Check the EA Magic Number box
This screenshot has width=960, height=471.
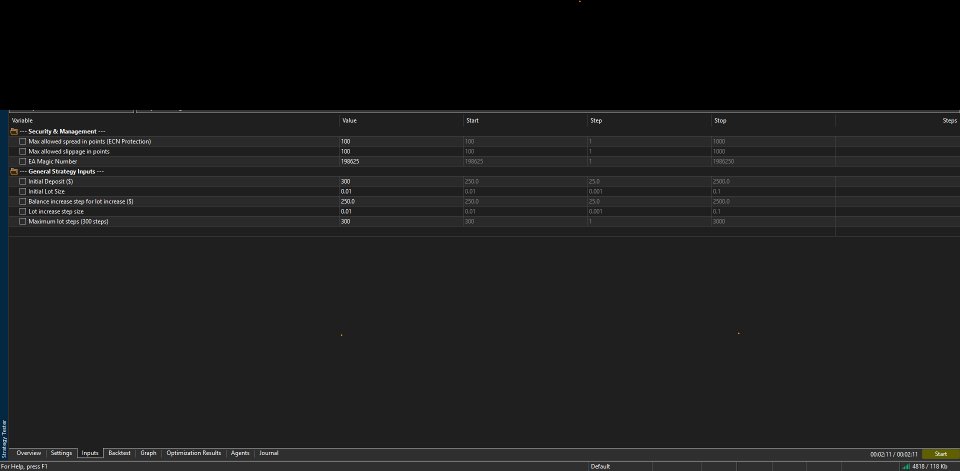click(x=23, y=162)
